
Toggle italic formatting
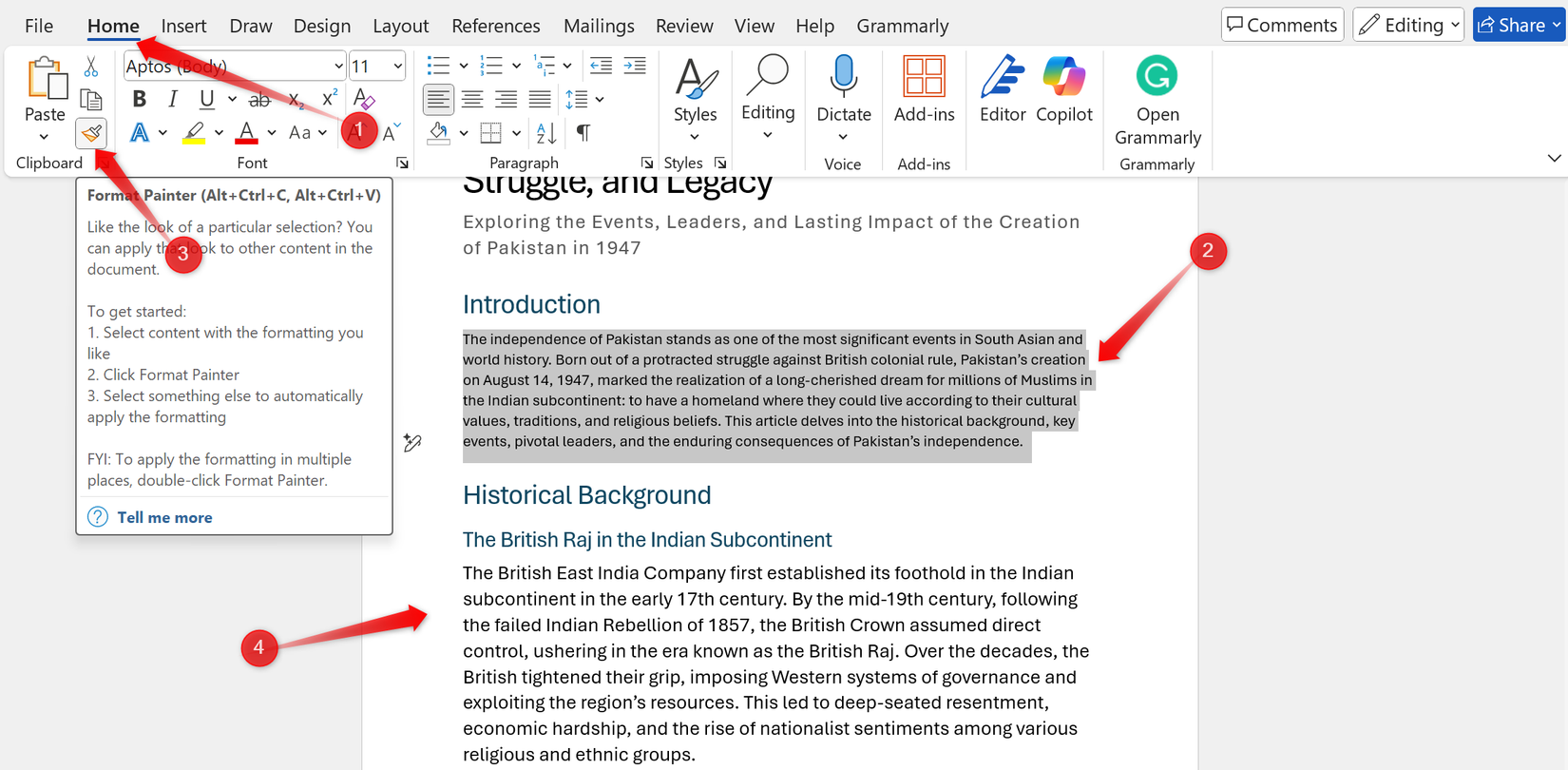pos(173,99)
